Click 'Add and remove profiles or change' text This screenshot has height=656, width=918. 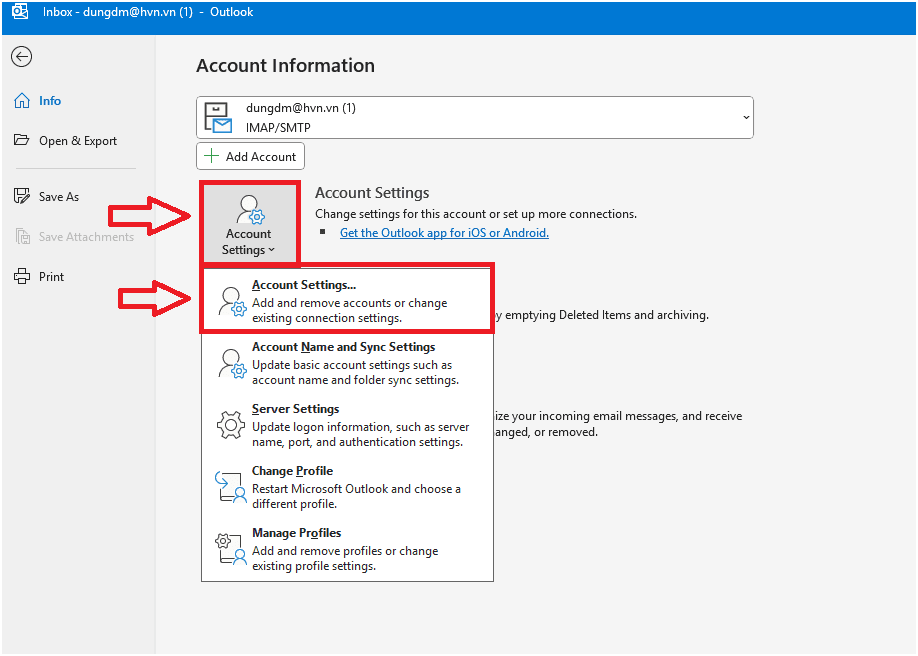pos(345,551)
